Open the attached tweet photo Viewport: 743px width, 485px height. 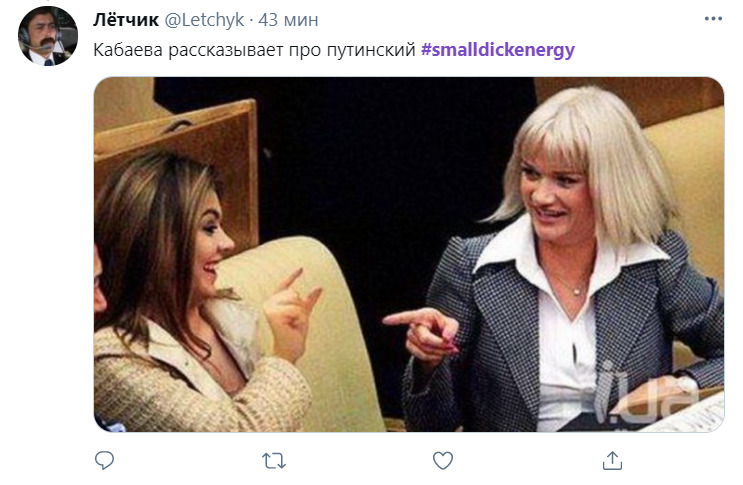[409, 254]
